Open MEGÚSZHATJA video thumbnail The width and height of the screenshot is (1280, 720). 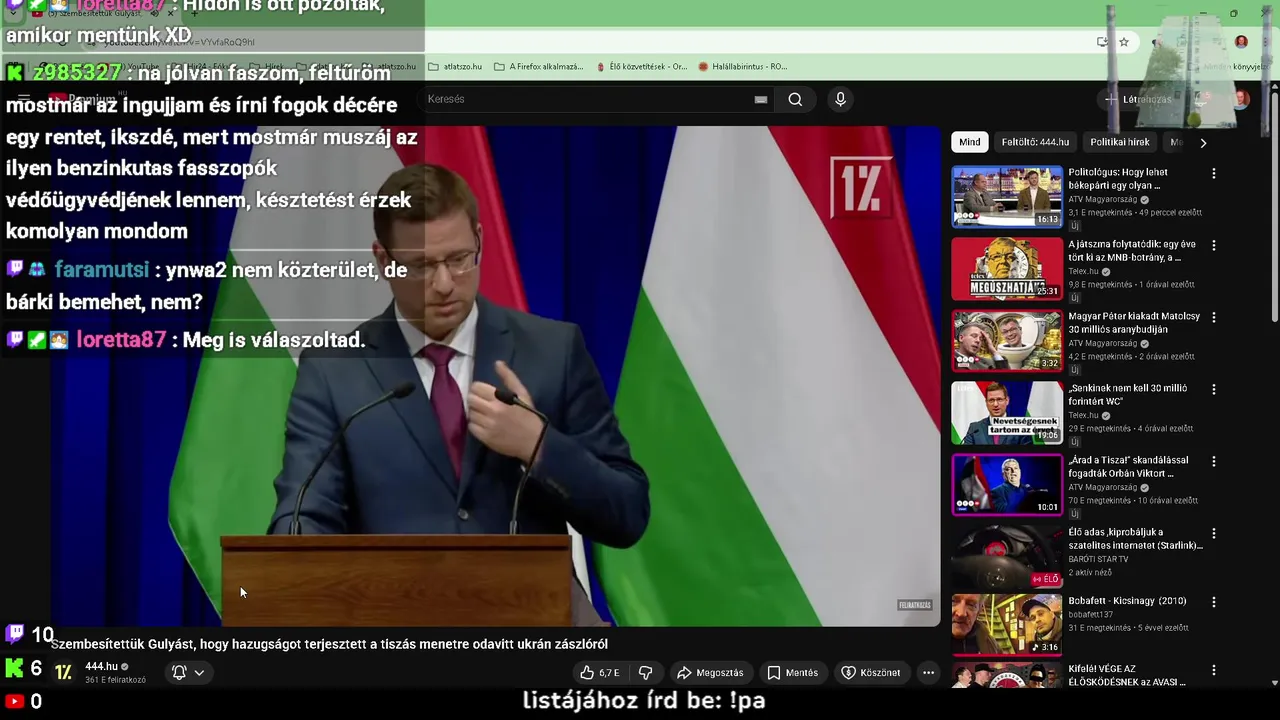click(1007, 269)
